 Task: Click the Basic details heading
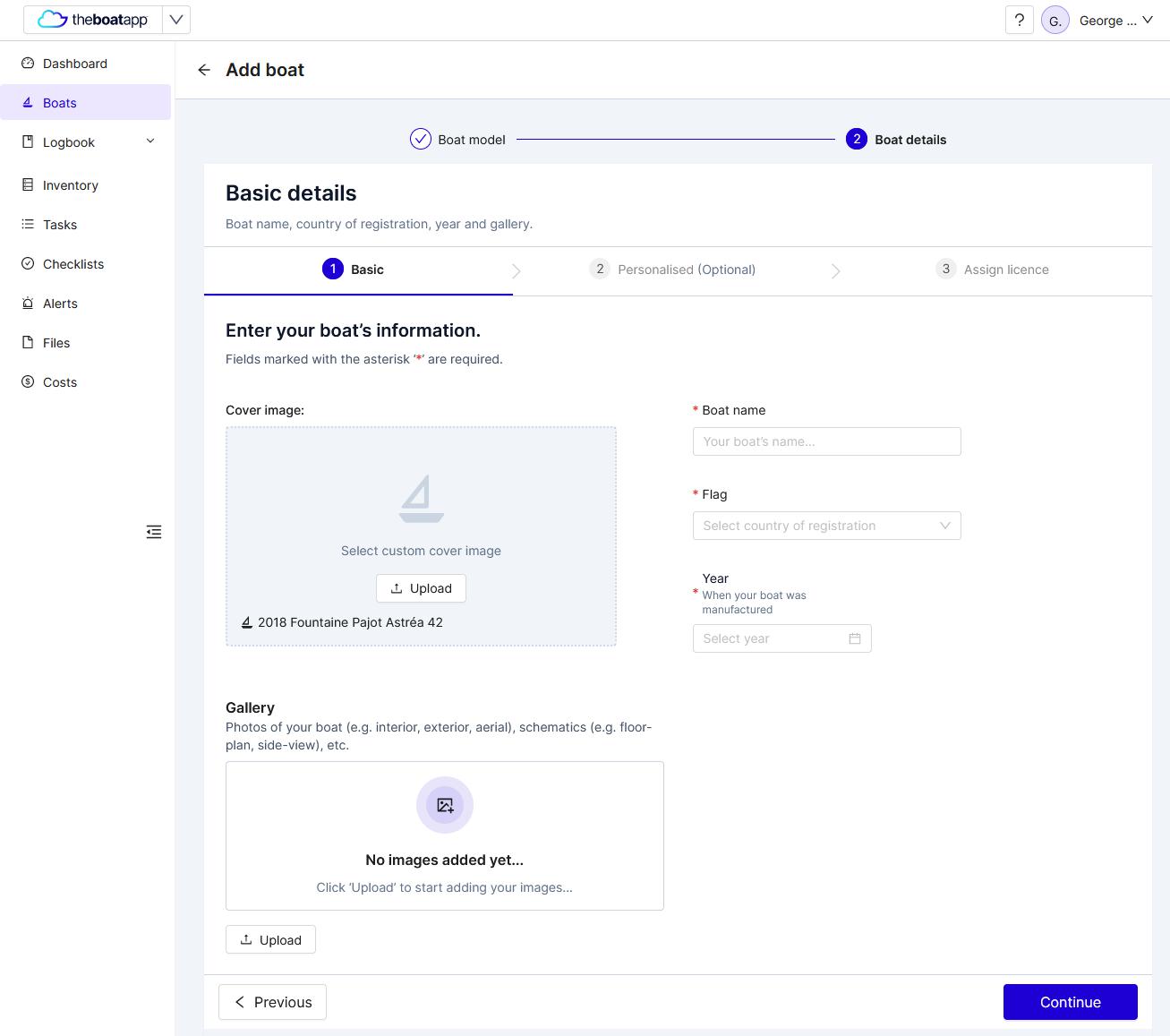[291, 193]
